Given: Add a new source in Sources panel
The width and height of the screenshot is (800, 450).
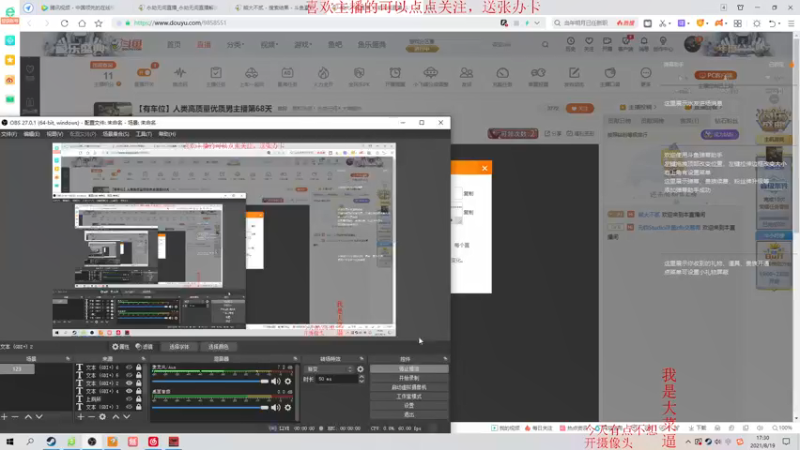Looking at the screenshot, I should (x=80, y=417).
